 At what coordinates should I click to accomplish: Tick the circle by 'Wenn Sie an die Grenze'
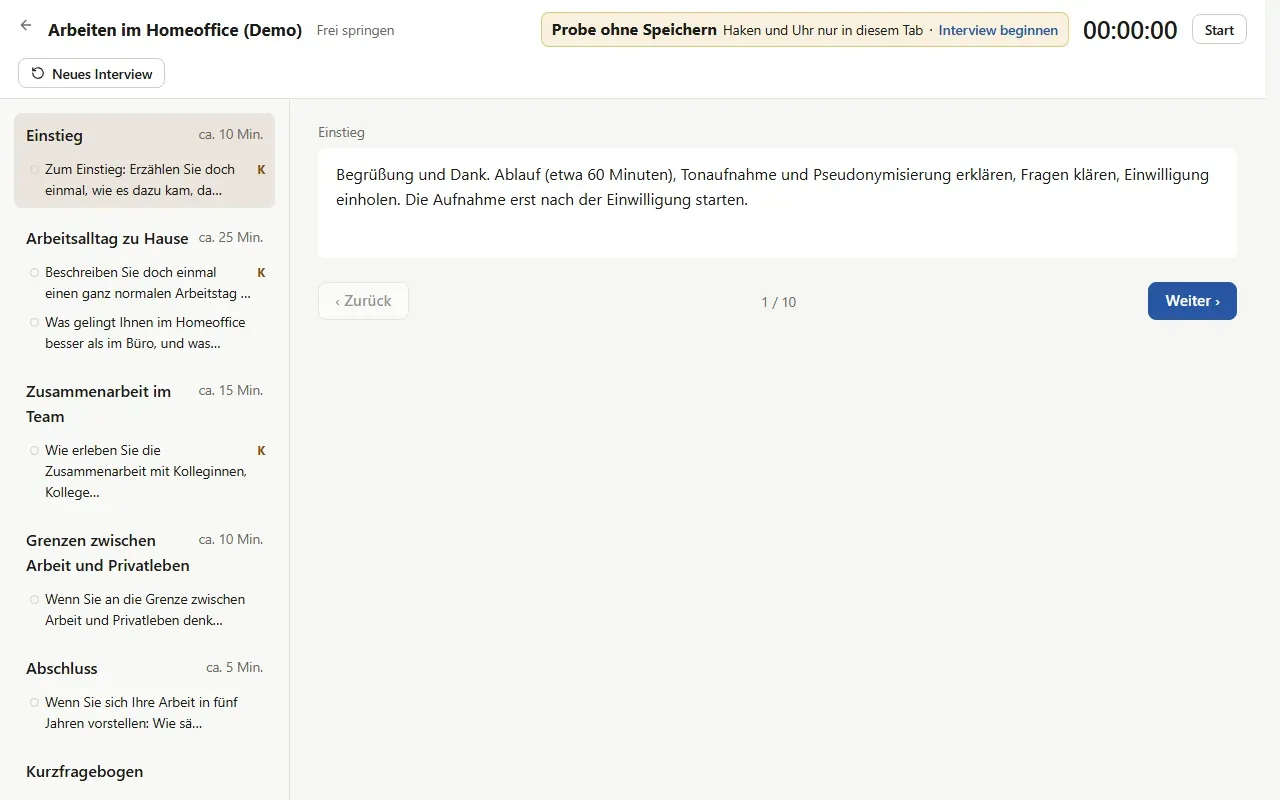34,599
